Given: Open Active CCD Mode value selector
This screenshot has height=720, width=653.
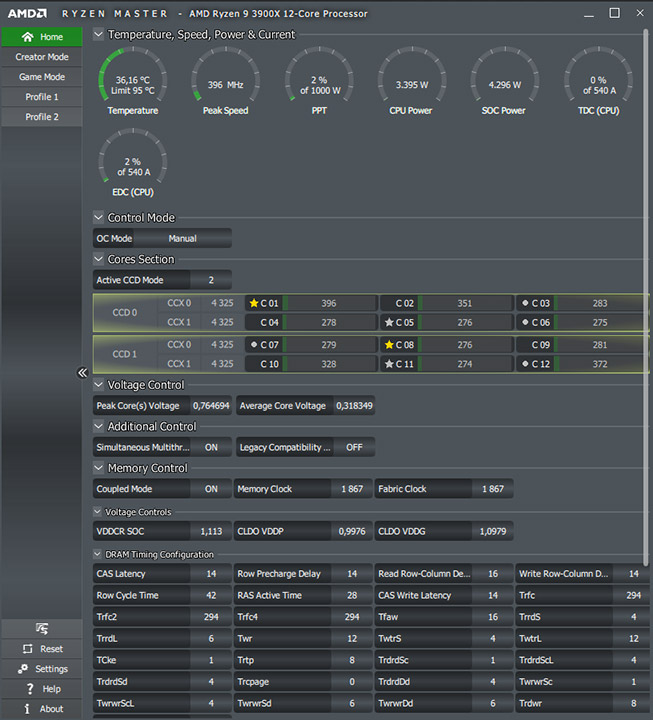Looking at the screenshot, I should [211, 280].
